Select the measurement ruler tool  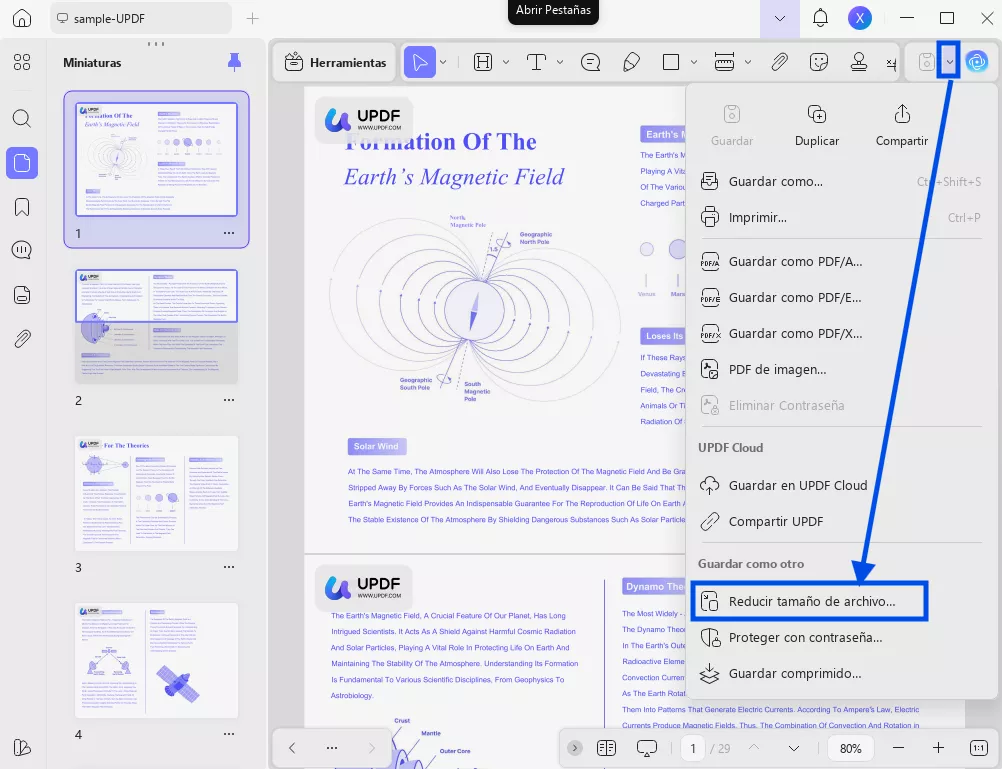(724, 62)
